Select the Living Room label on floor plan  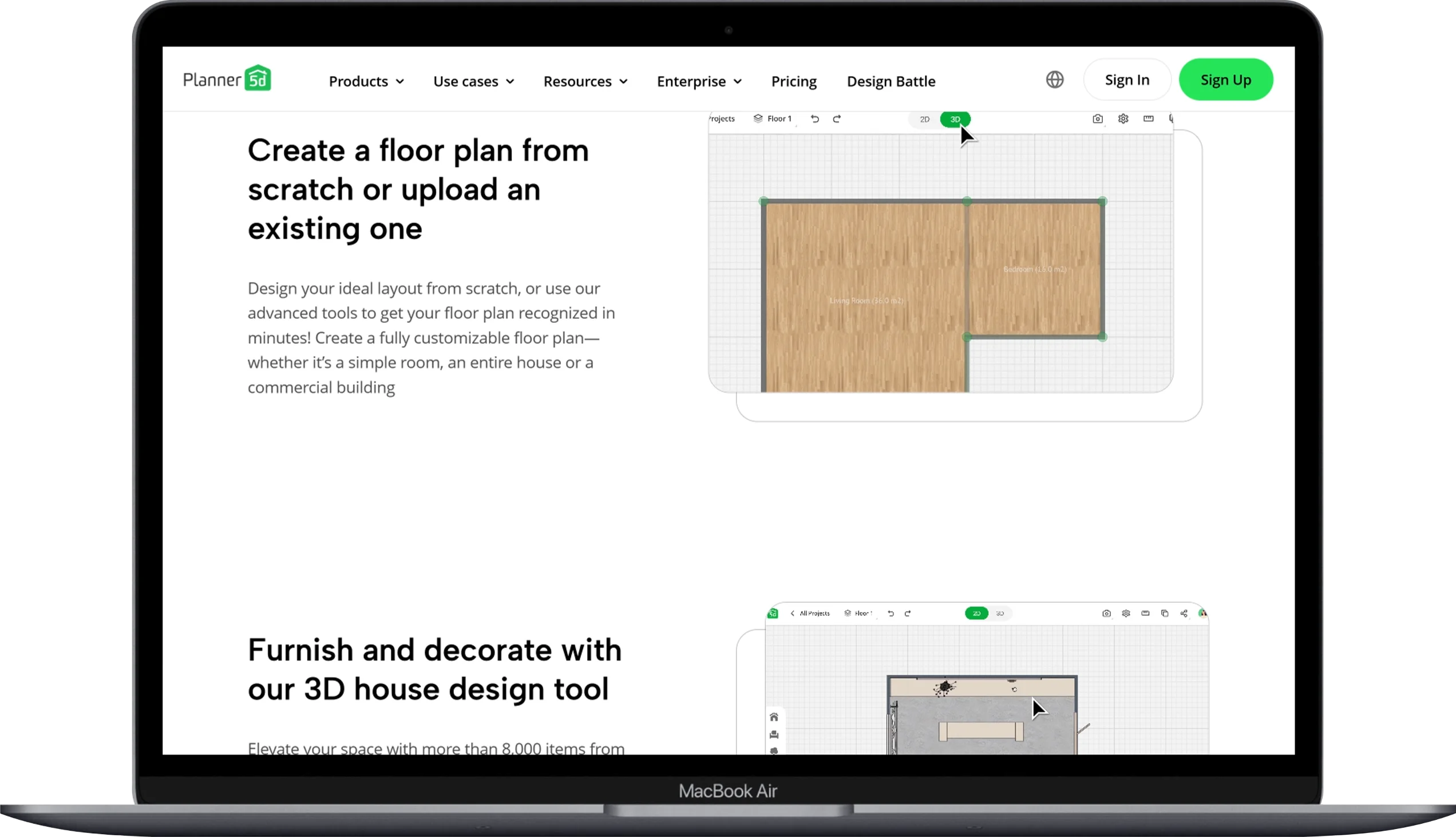click(x=867, y=300)
